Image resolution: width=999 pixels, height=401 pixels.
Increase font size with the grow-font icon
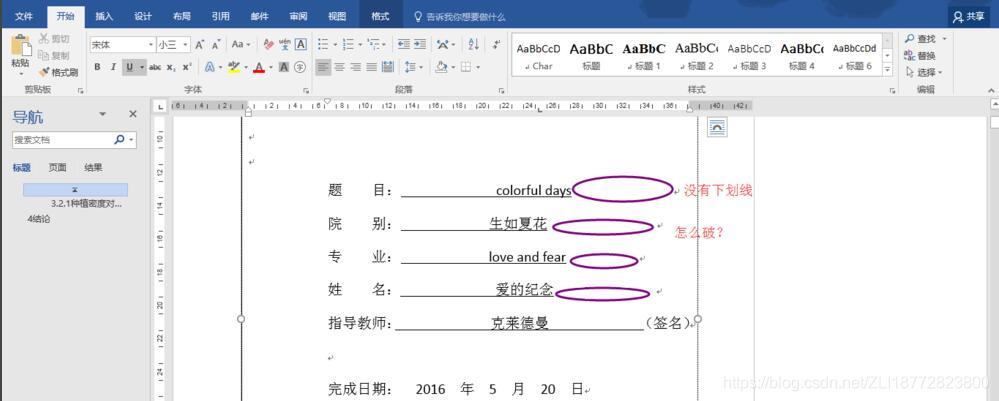coord(200,45)
